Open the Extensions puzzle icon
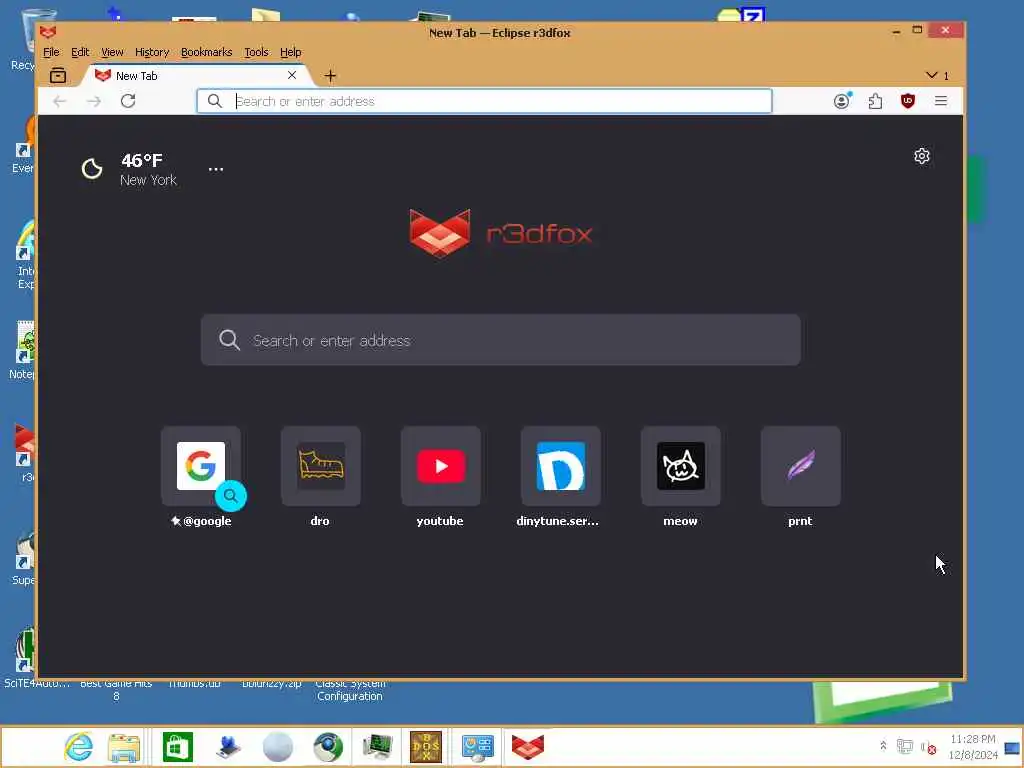1024x768 pixels. click(875, 101)
